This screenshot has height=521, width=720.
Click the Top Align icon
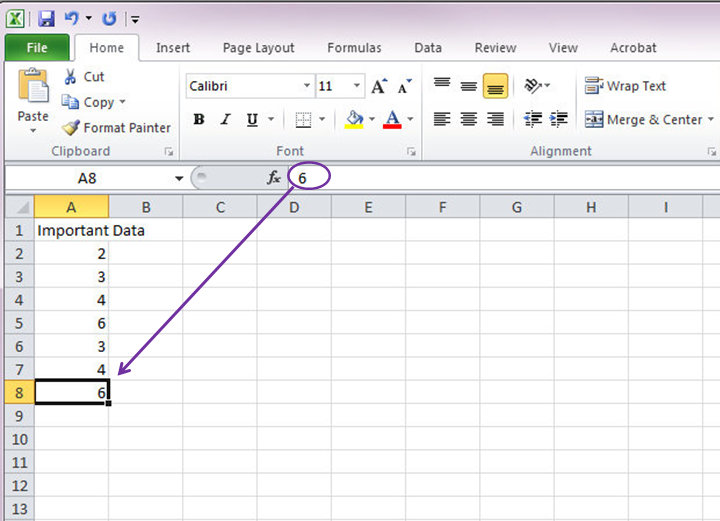pyautogui.click(x=441, y=87)
